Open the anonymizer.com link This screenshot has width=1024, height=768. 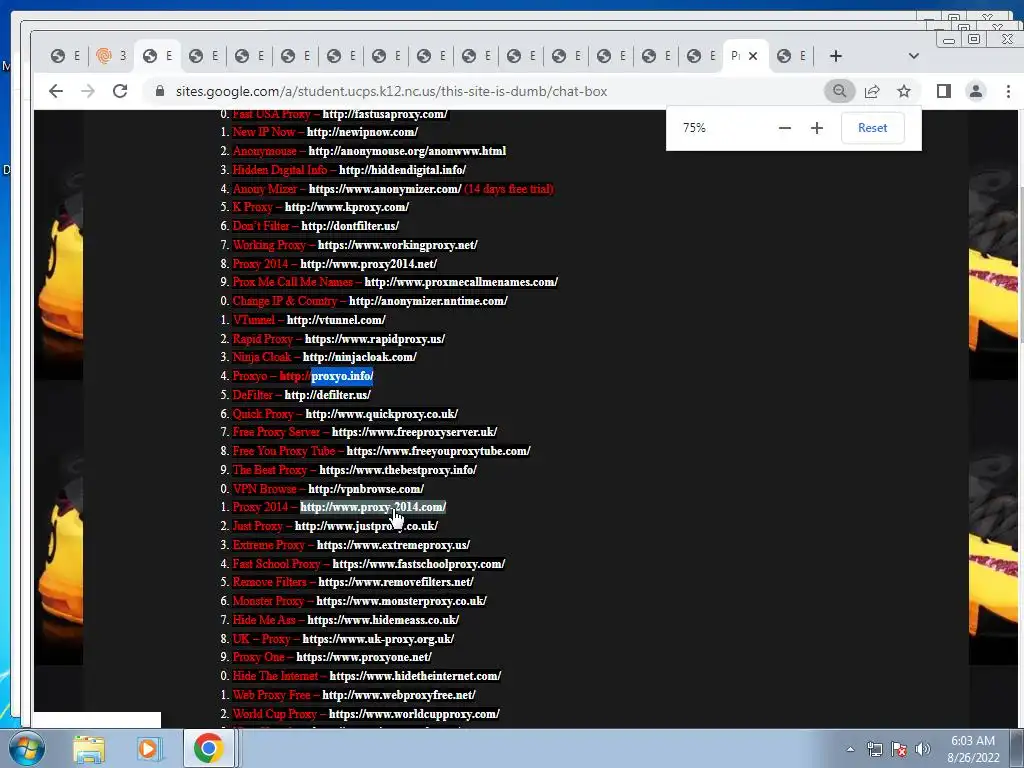click(x=385, y=189)
